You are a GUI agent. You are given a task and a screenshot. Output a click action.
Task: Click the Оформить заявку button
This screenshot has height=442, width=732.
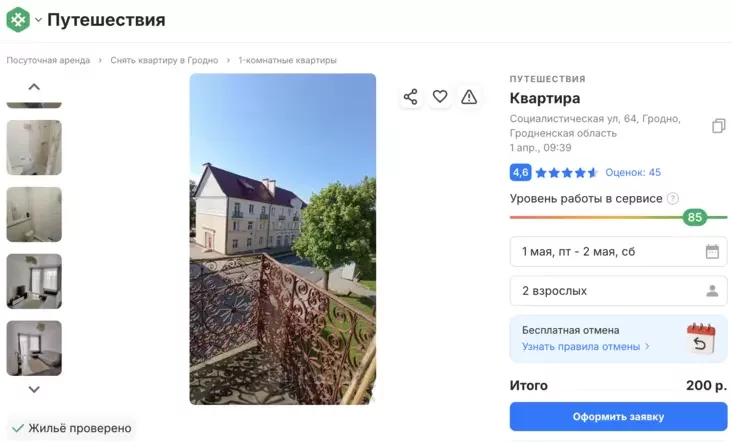618,416
